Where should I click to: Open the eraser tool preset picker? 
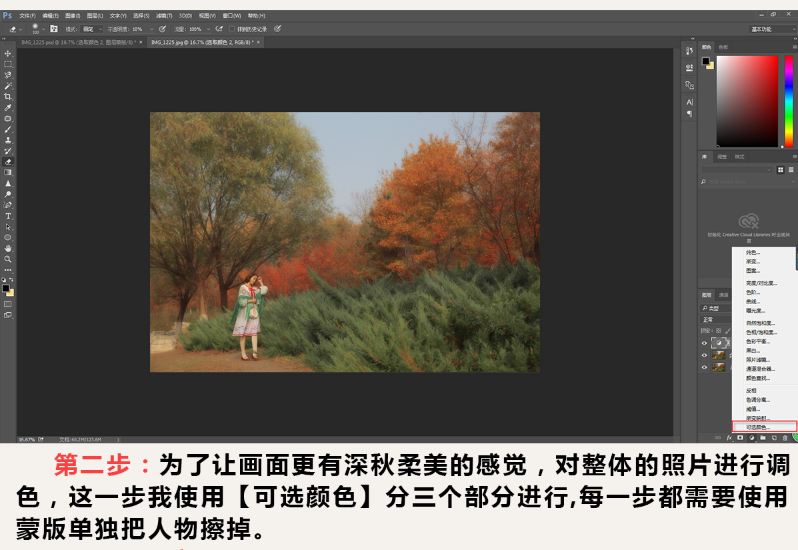15,29
